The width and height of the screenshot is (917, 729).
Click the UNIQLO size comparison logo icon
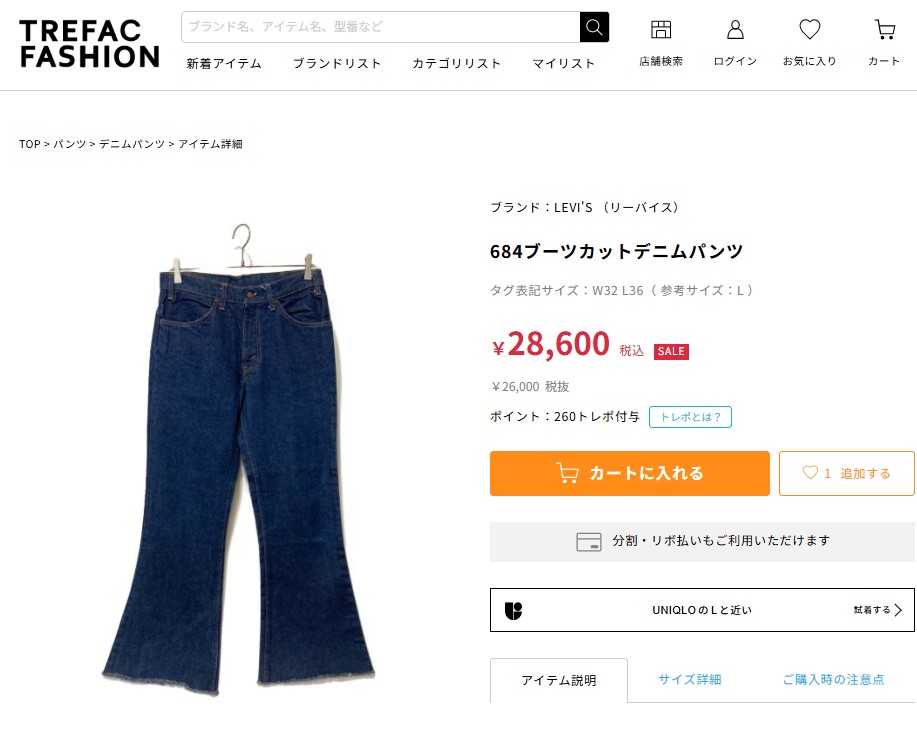pyautogui.click(x=513, y=610)
